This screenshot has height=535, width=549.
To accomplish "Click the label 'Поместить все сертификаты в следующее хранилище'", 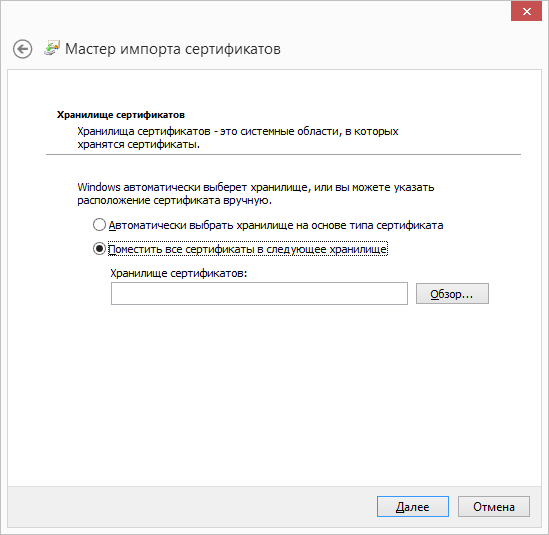I will click(248, 249).
